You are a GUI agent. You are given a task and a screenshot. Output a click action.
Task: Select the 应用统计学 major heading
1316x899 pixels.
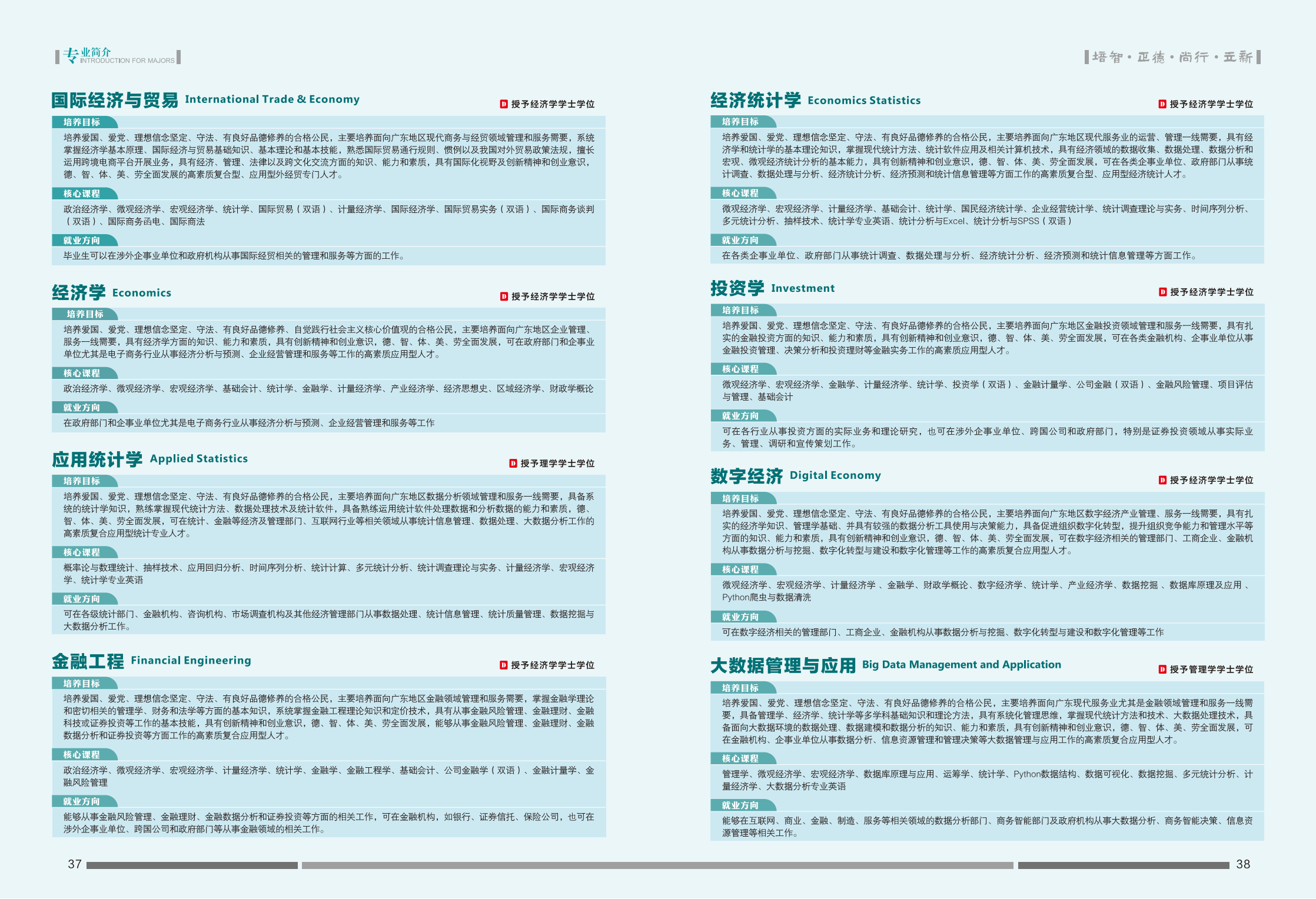click(x=97, y=460)
